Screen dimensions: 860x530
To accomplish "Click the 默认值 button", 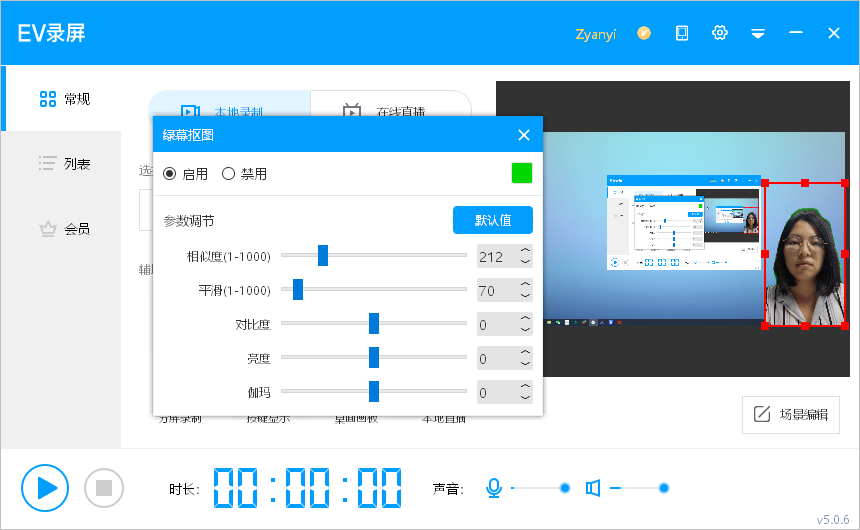I will [x=493, y=220].
